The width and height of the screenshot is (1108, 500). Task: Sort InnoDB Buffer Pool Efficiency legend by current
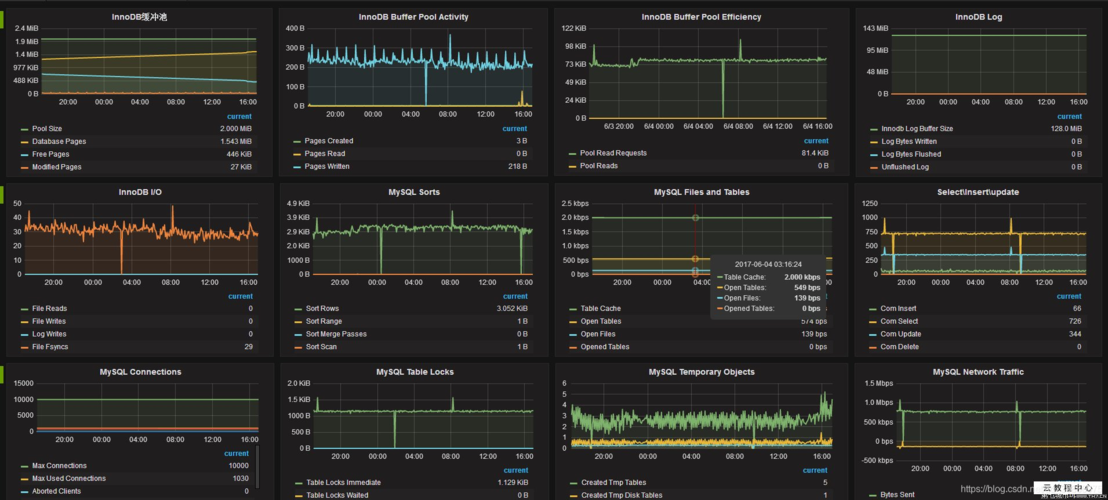816,141
